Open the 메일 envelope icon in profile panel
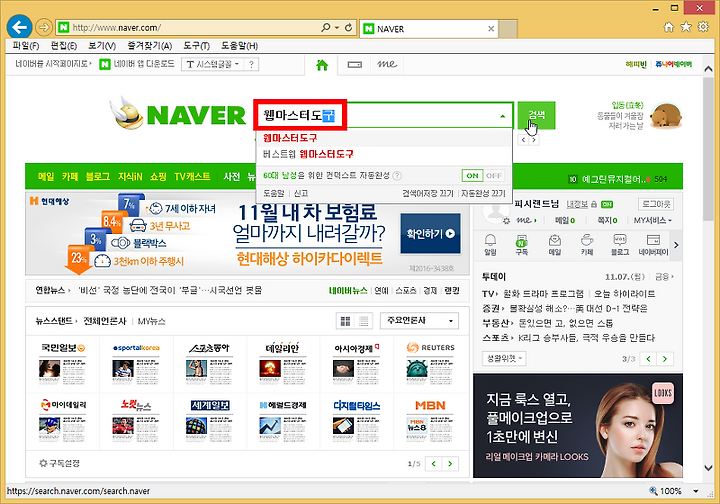Viewport: 720px width, 504px height. pyautogui.click(x=555, y=245)
